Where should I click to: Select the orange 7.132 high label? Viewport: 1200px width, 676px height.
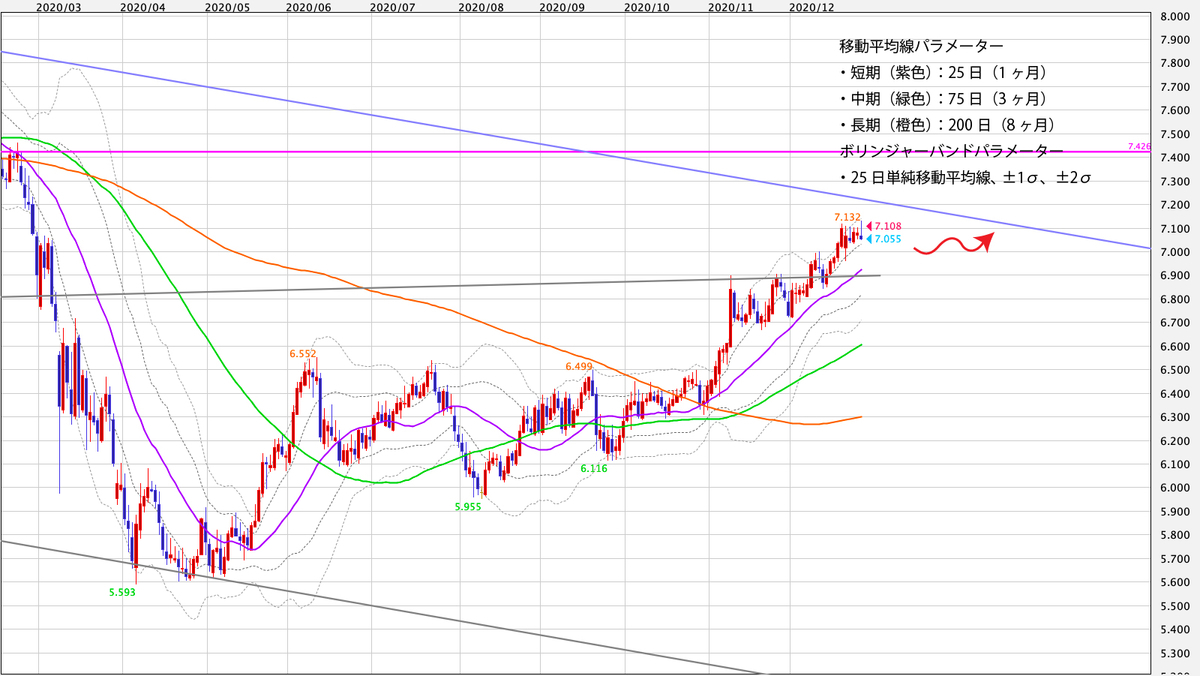tap(847, 216)
